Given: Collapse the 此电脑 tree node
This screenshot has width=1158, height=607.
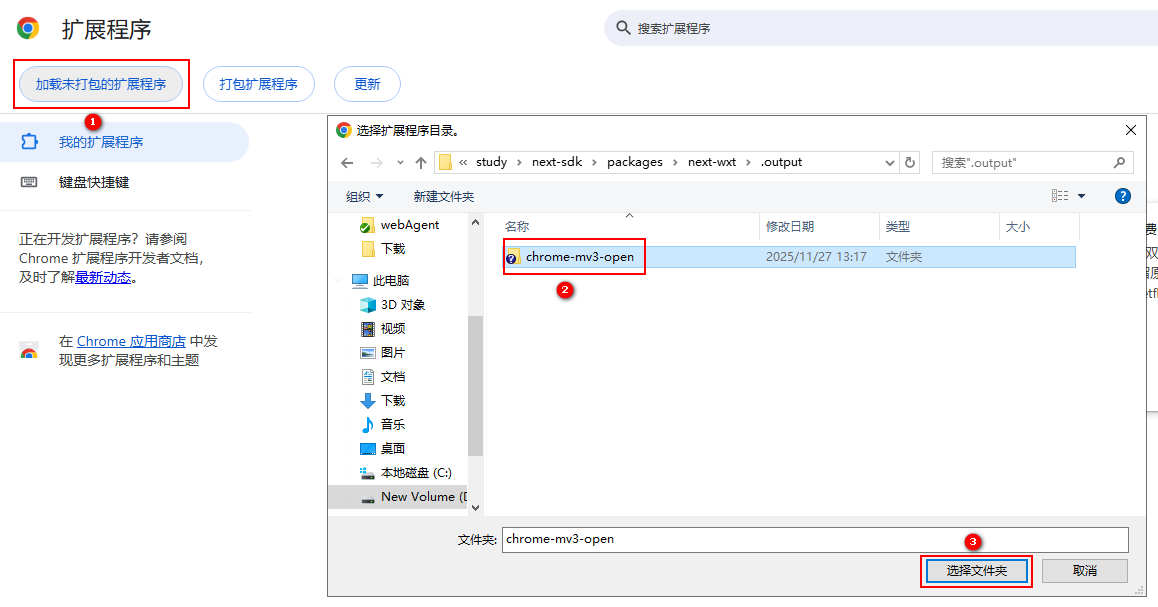Looking at the screenshot, I should [340, 281].
